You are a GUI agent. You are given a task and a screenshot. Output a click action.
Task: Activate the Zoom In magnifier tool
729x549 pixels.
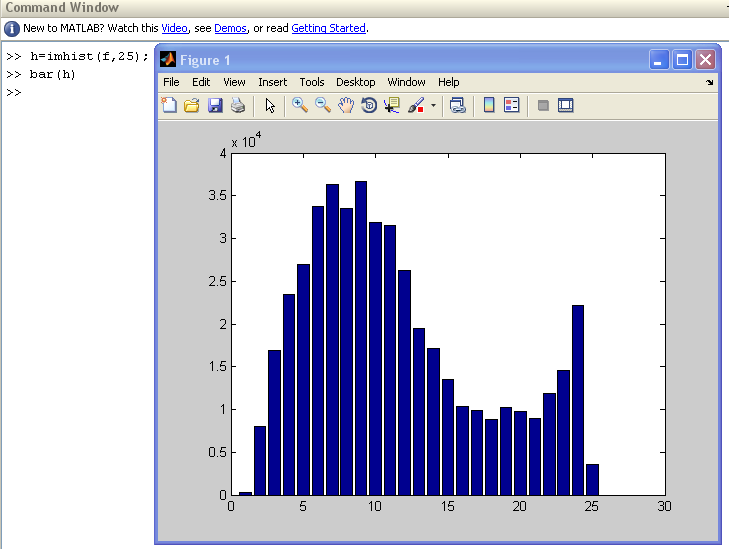point(300,105)
